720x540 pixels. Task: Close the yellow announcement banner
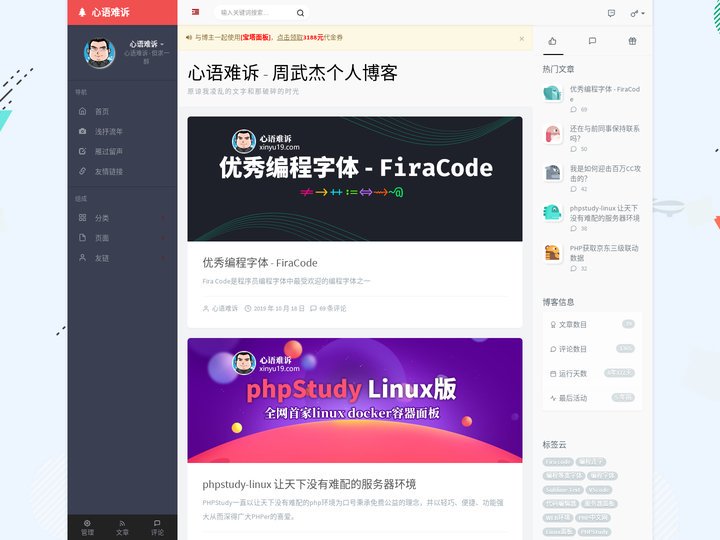coord(522,39)
